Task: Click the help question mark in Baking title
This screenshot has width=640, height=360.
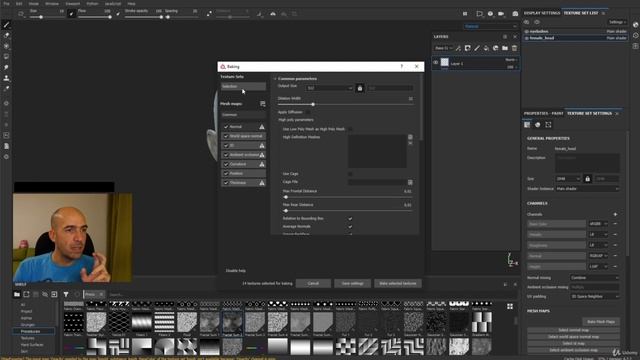Action: 402,67
